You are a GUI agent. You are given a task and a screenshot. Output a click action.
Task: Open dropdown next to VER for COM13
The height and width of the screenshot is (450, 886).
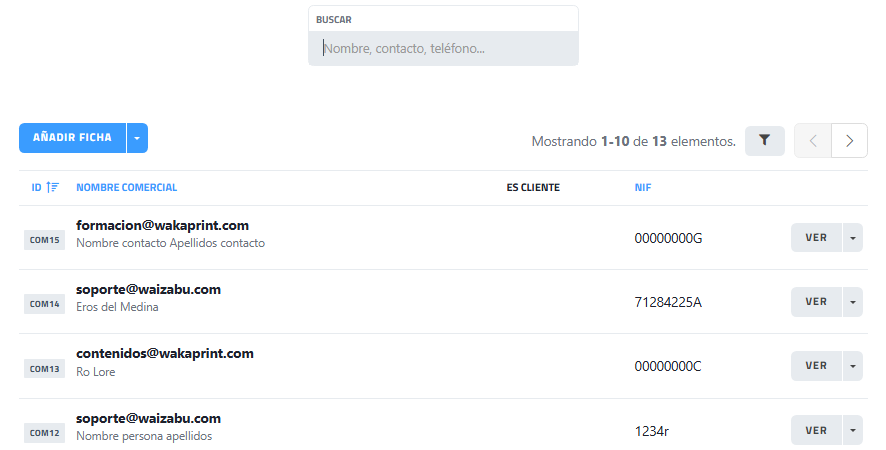[852, 366]
